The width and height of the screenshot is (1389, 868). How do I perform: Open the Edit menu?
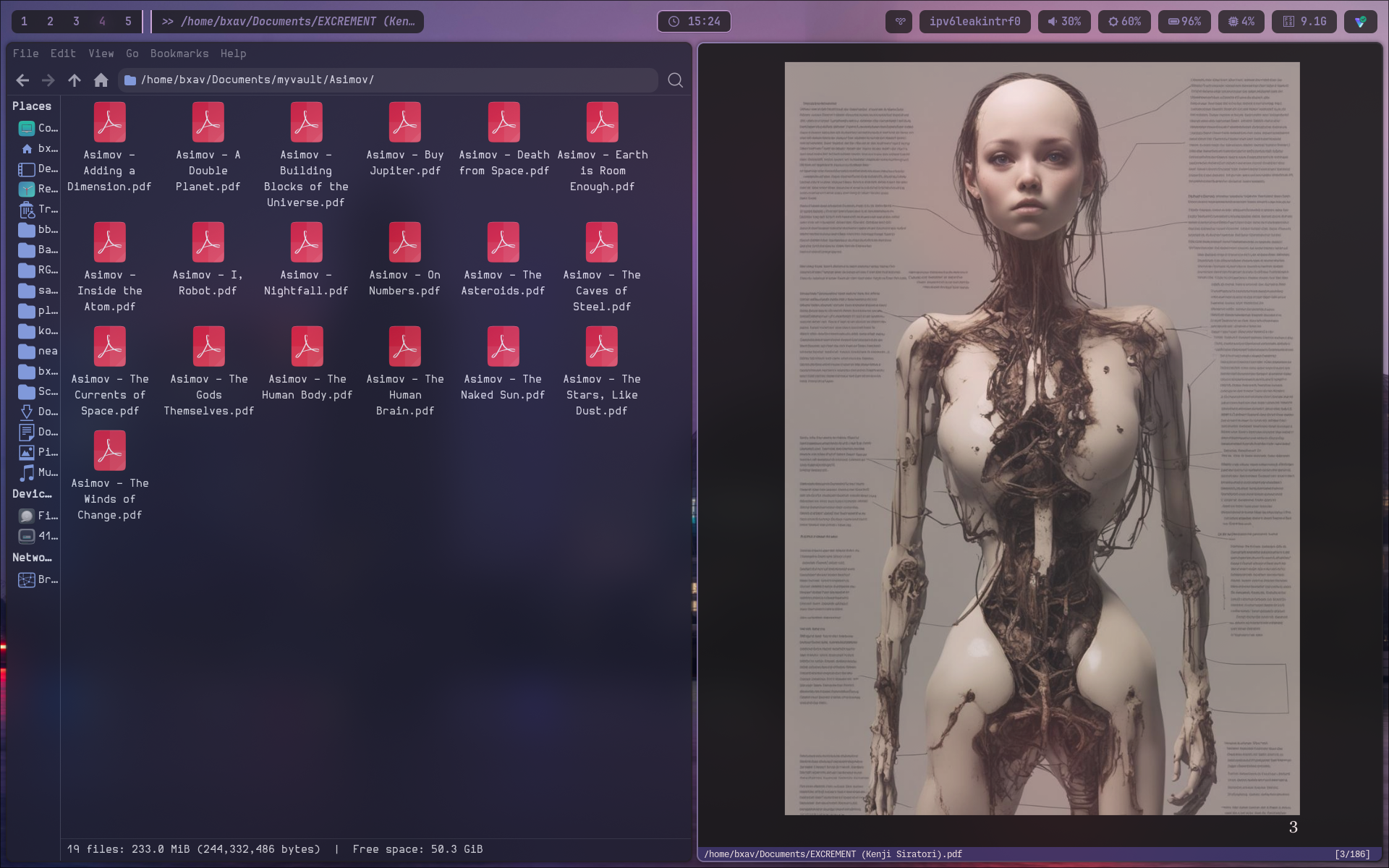point(63,54)
